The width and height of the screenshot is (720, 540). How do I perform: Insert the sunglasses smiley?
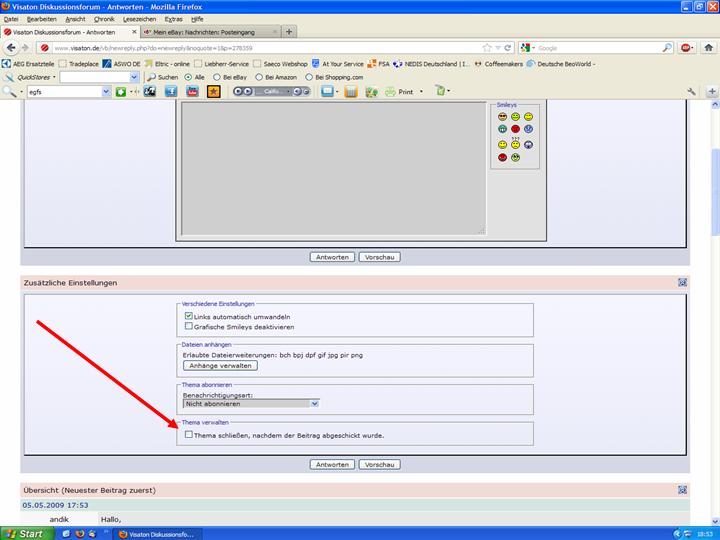click(502, 117)
